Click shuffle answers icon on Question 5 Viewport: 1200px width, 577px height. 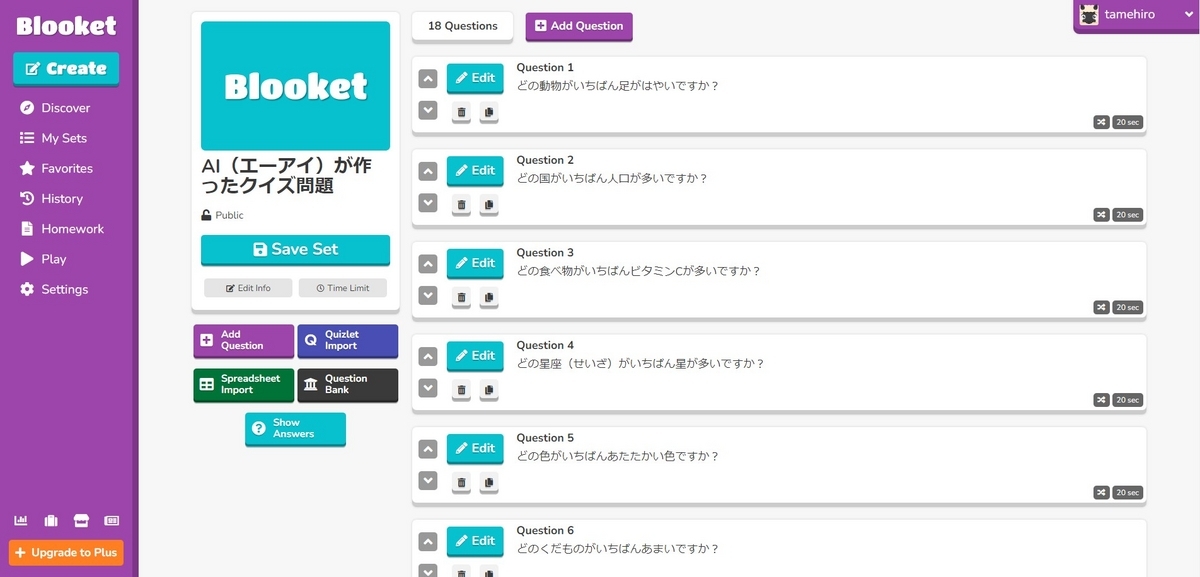pyautogui.click(x=1101, y=492)
